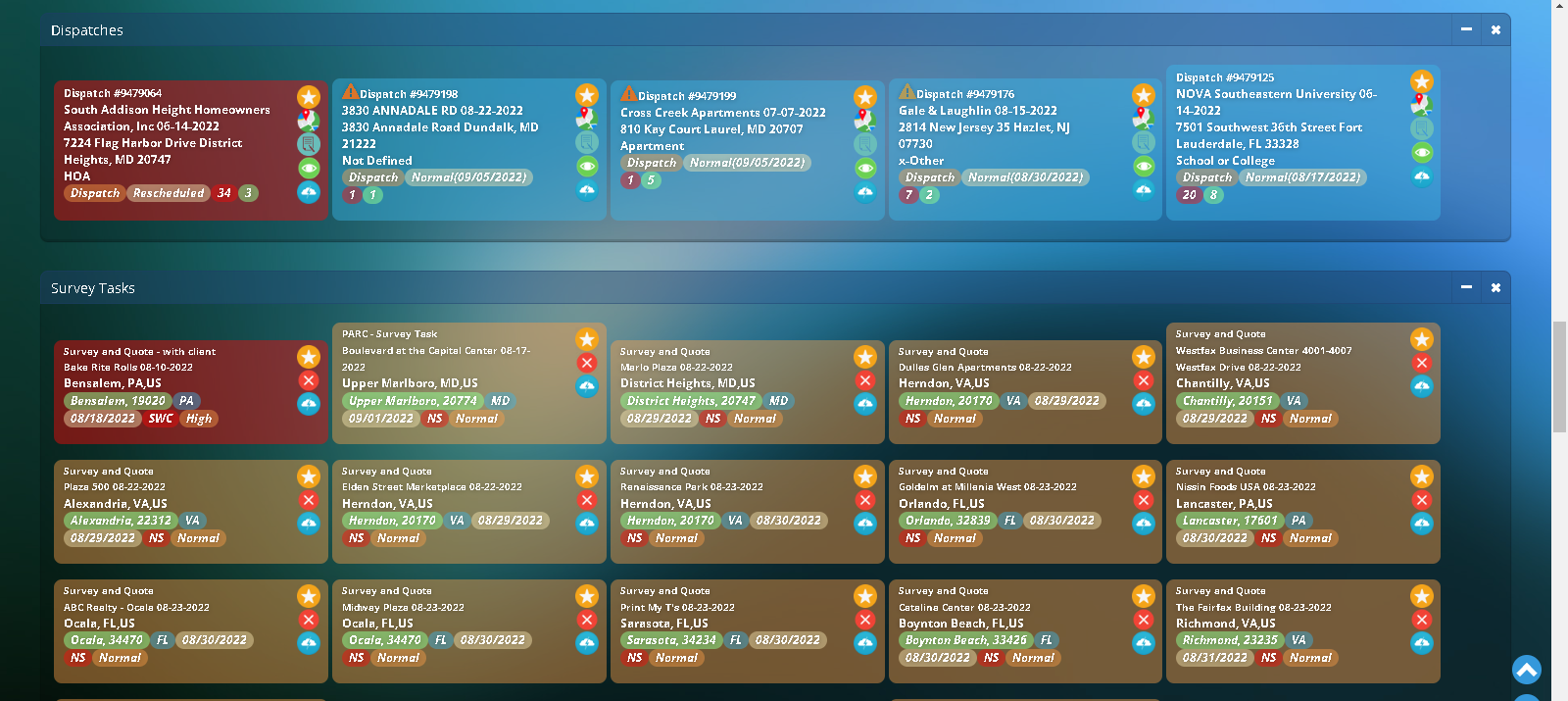Star Dispatch #9479198 card
Viewport: 1568px width, 701px height.
coord(587,95)
